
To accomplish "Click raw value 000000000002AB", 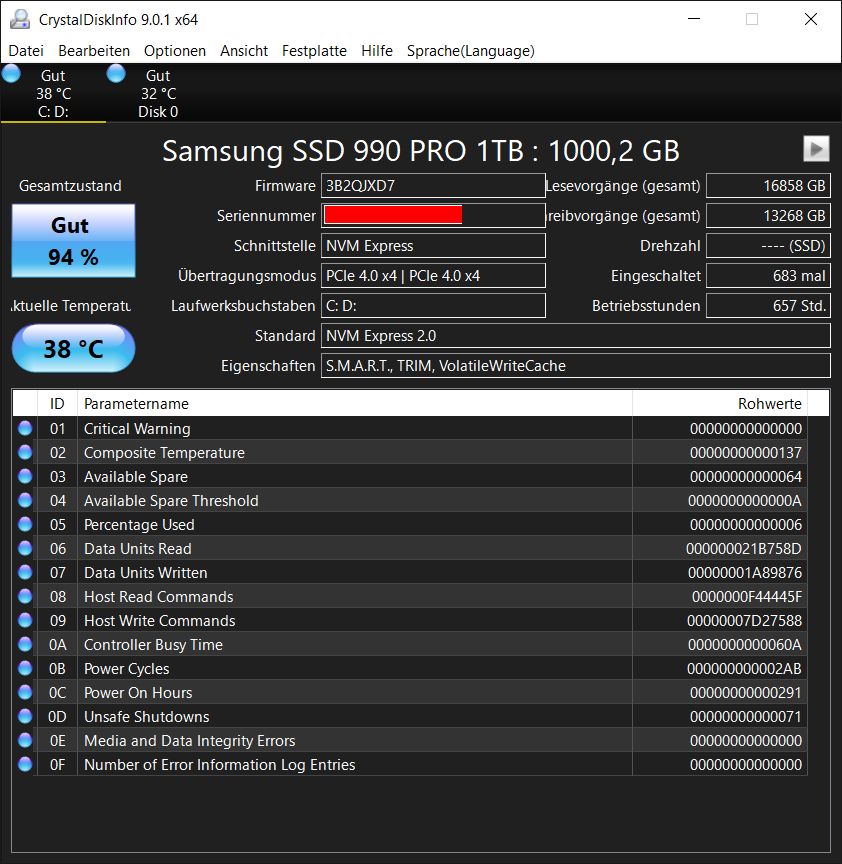I will coord(744,668).
